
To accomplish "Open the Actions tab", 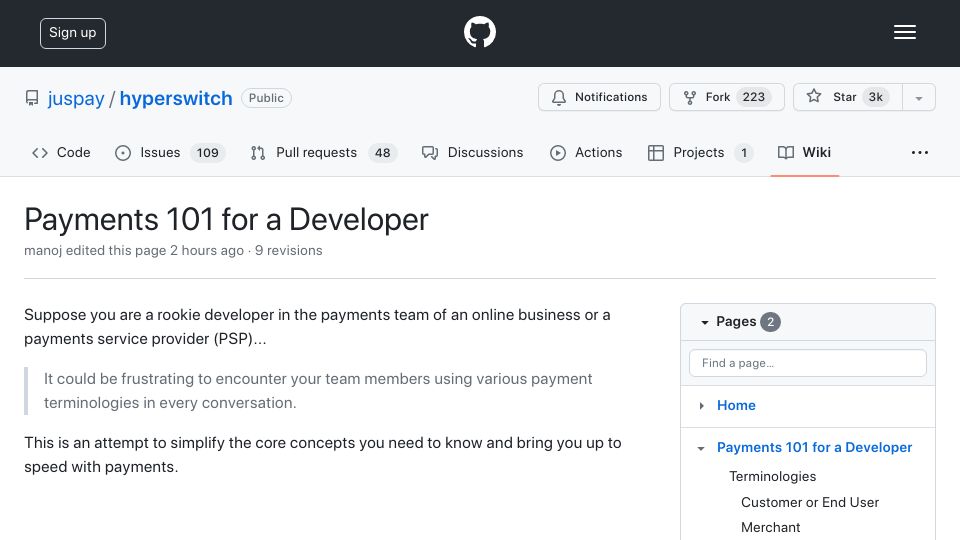I will pos(586,152).
